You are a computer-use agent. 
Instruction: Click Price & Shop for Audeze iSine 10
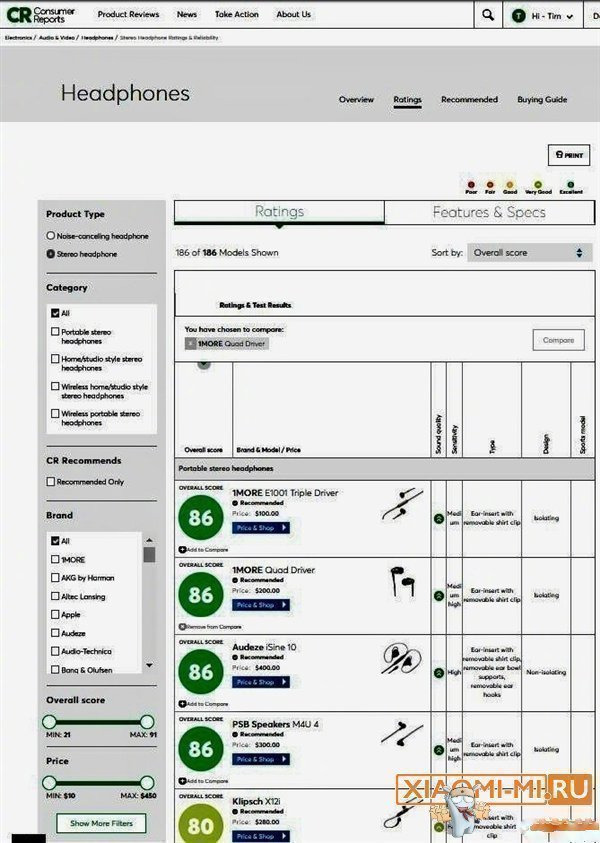tap(261, 682)
